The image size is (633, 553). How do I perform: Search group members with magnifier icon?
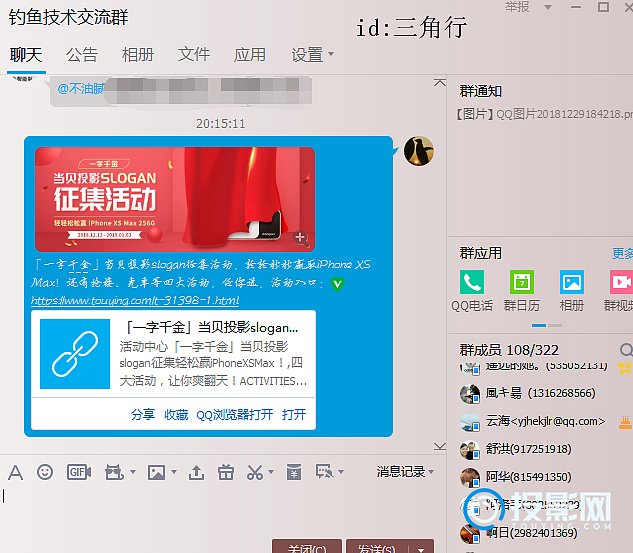pos(626,350)
